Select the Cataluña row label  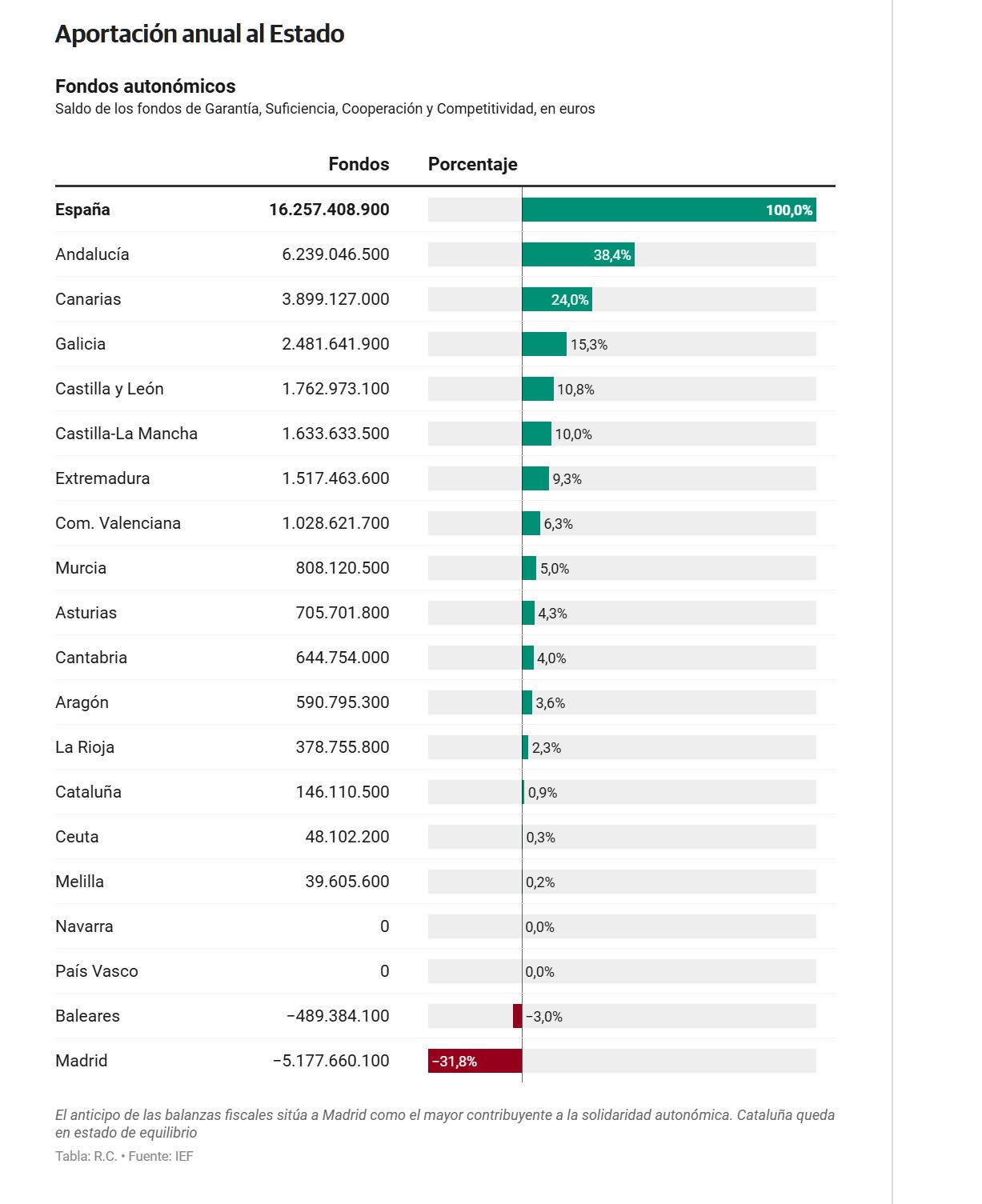[88, 792]
